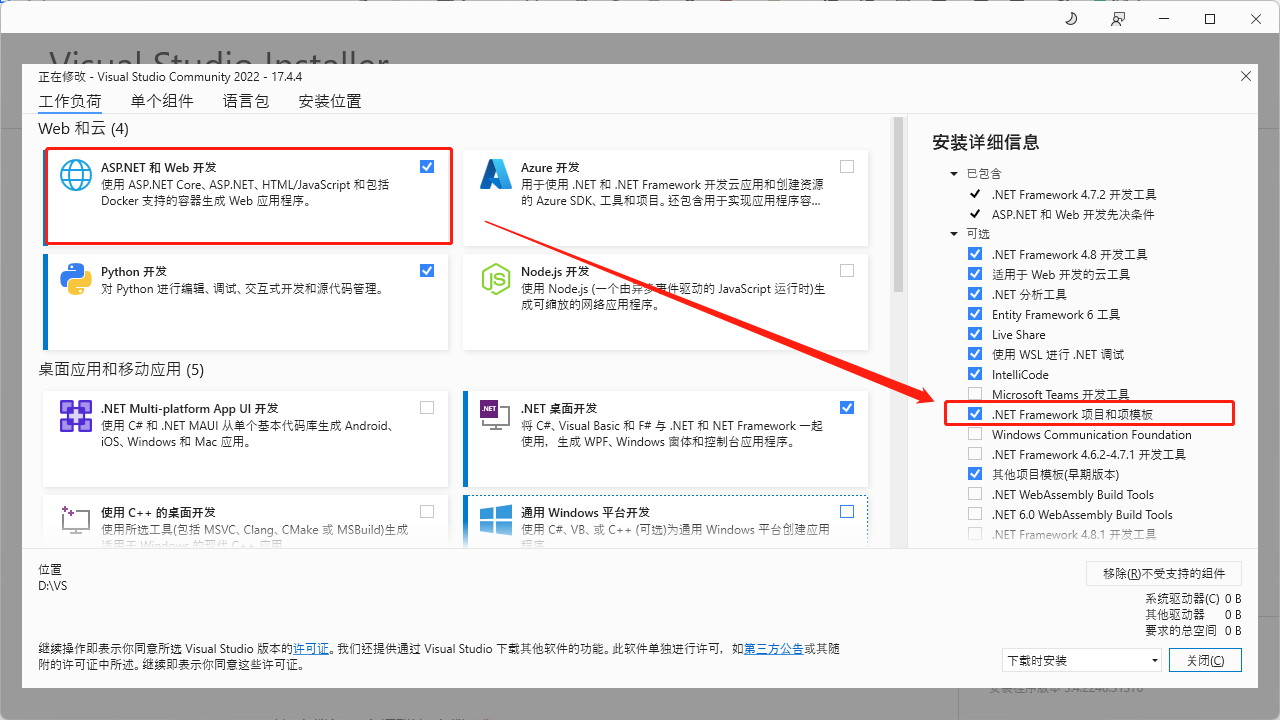Check Windows Communication Foundation checkbox

click(x=975, y=434)
